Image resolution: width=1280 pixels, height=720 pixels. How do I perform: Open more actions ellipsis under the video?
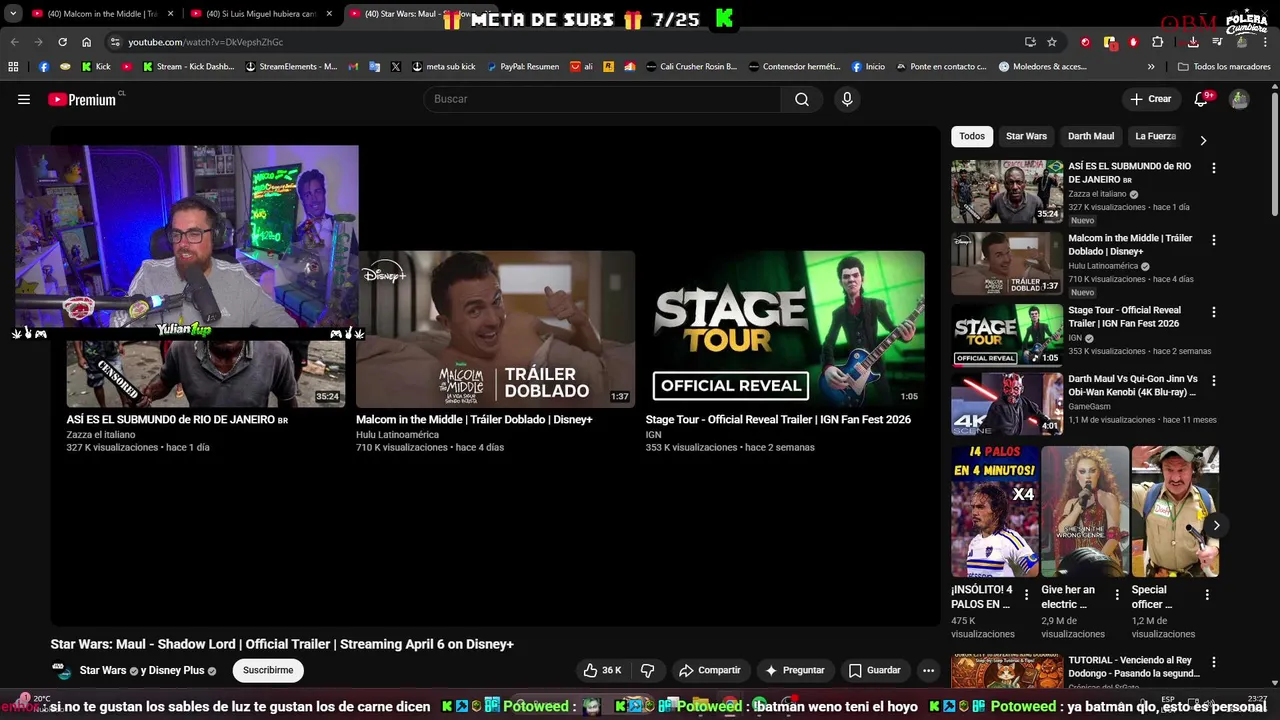click(928, 670)
